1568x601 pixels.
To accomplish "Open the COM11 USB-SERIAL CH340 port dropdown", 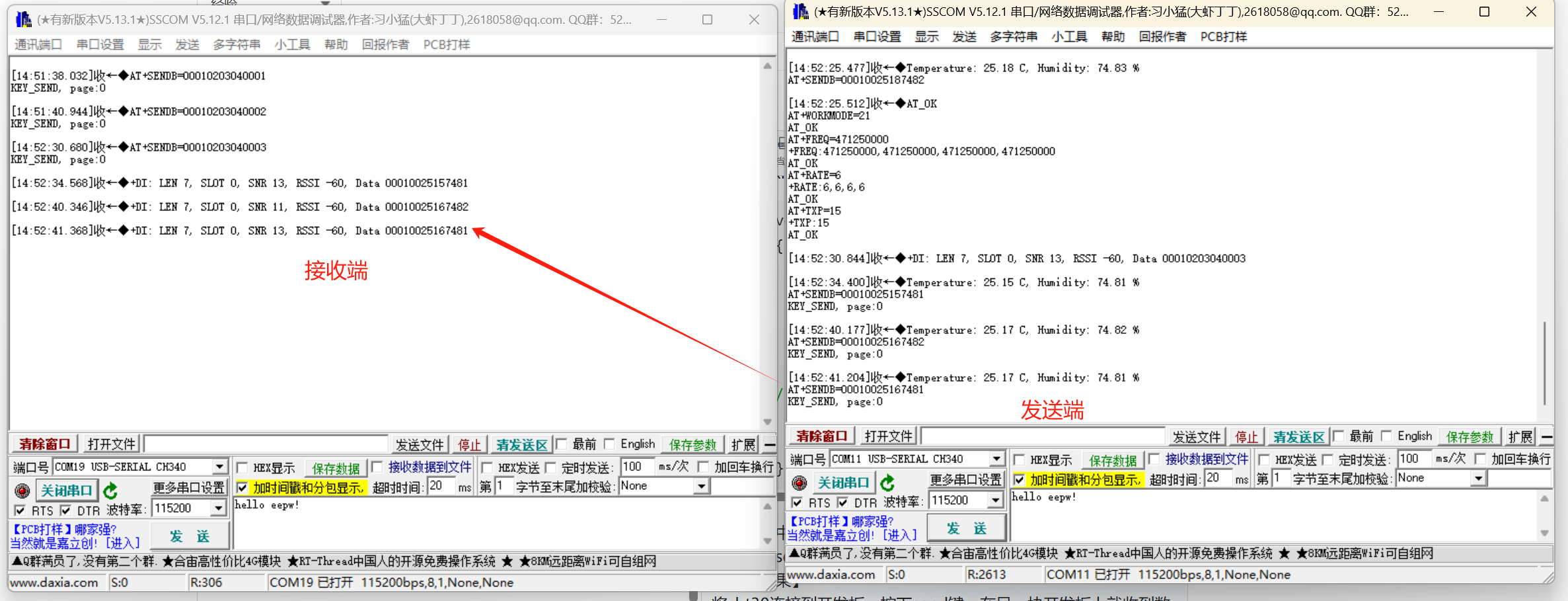I will tap(997, 459).
